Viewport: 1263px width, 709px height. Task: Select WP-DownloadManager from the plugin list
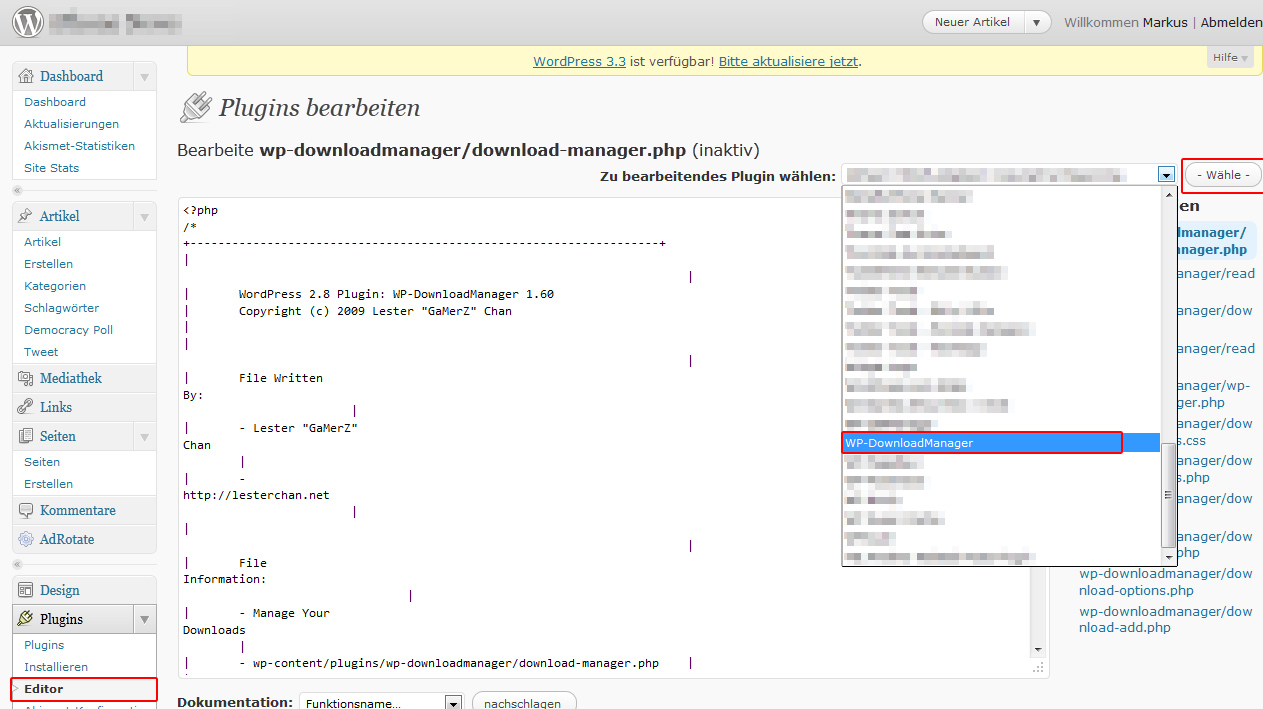tap(980, 443)
